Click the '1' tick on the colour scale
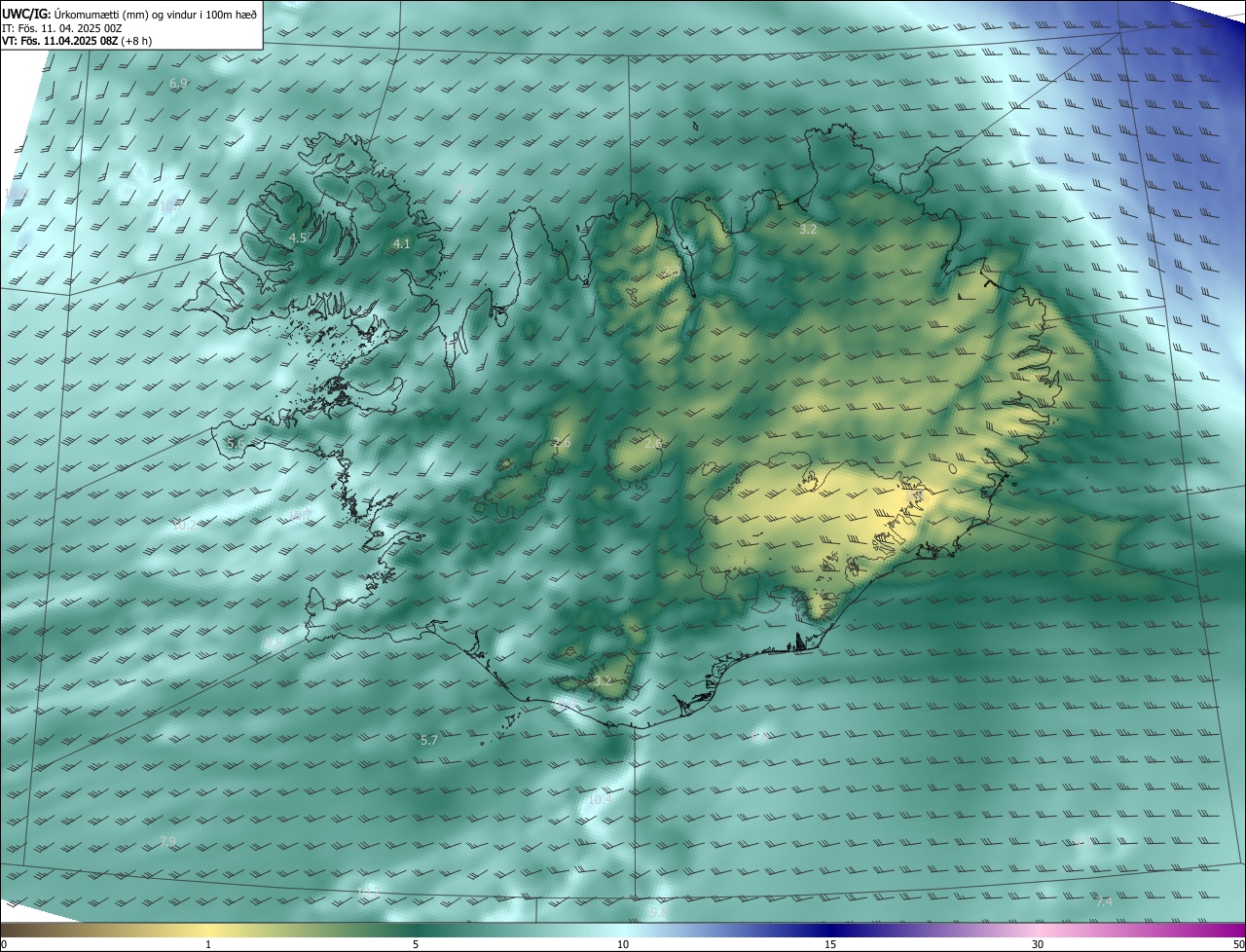Viewport: 1246px width, 952px height. click(x=208, y=944)
